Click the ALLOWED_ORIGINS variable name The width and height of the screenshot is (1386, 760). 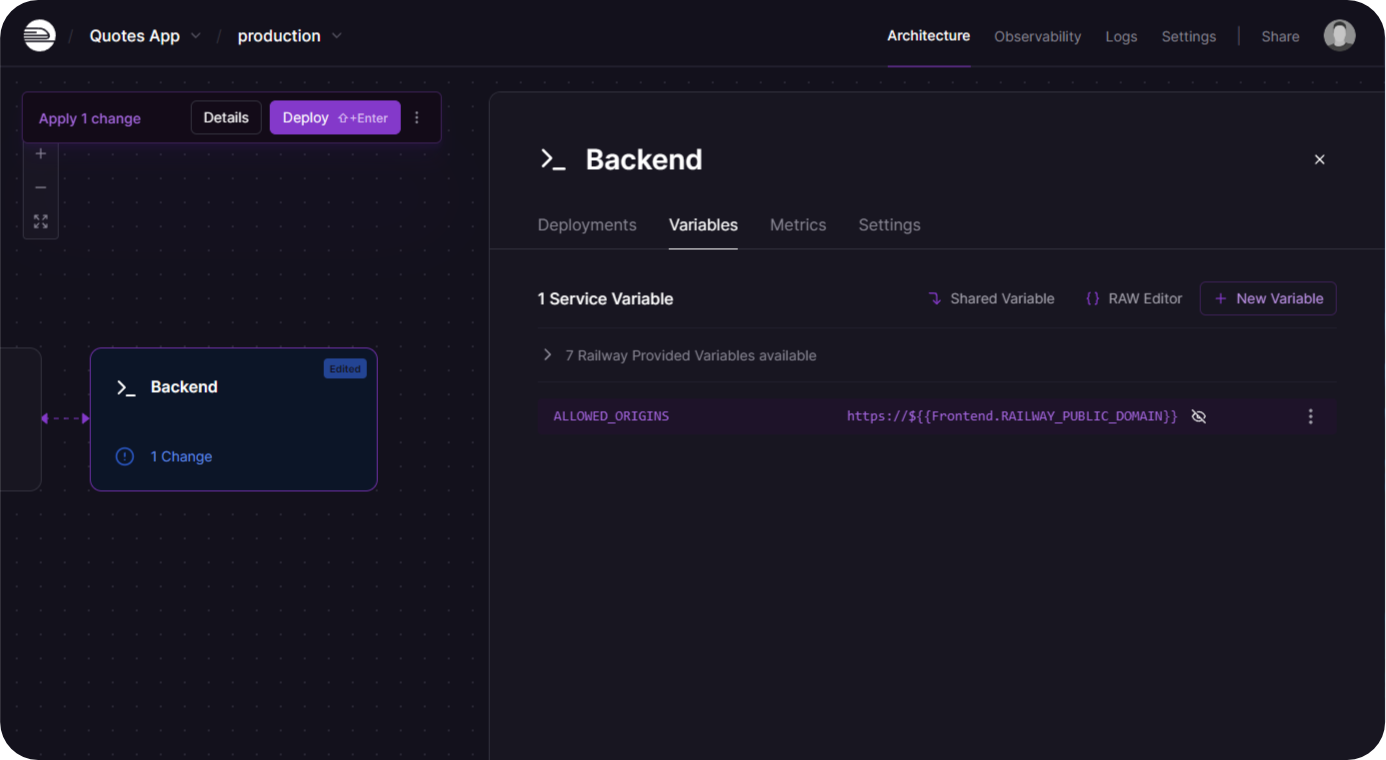point(611,416)
